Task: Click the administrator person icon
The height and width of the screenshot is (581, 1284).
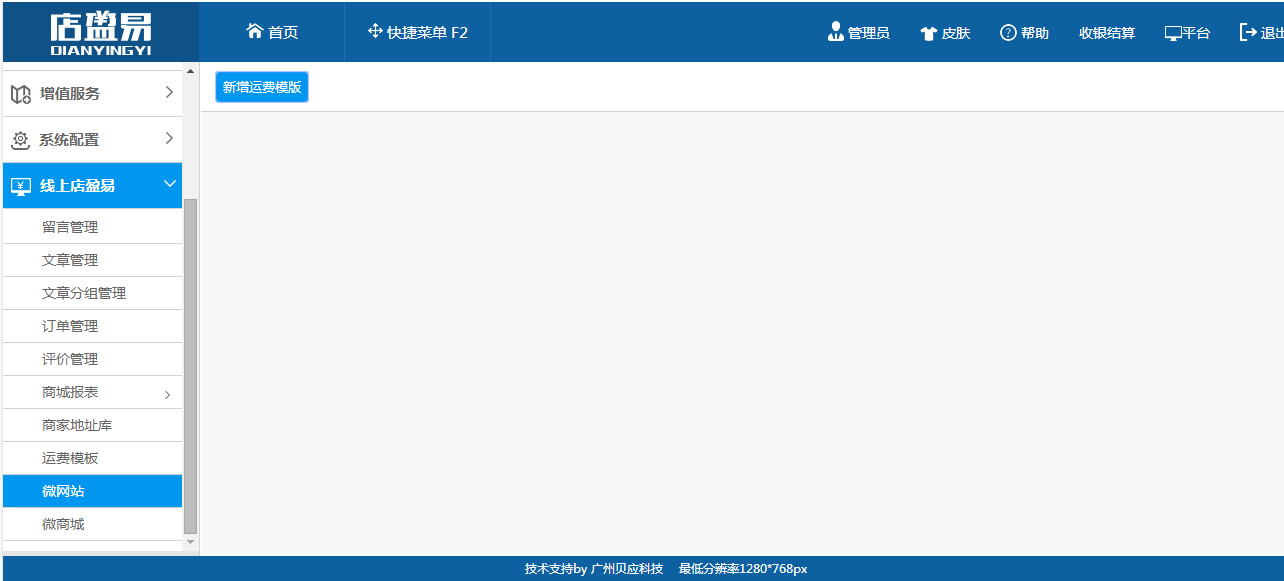Action: (x=836, y=32)
